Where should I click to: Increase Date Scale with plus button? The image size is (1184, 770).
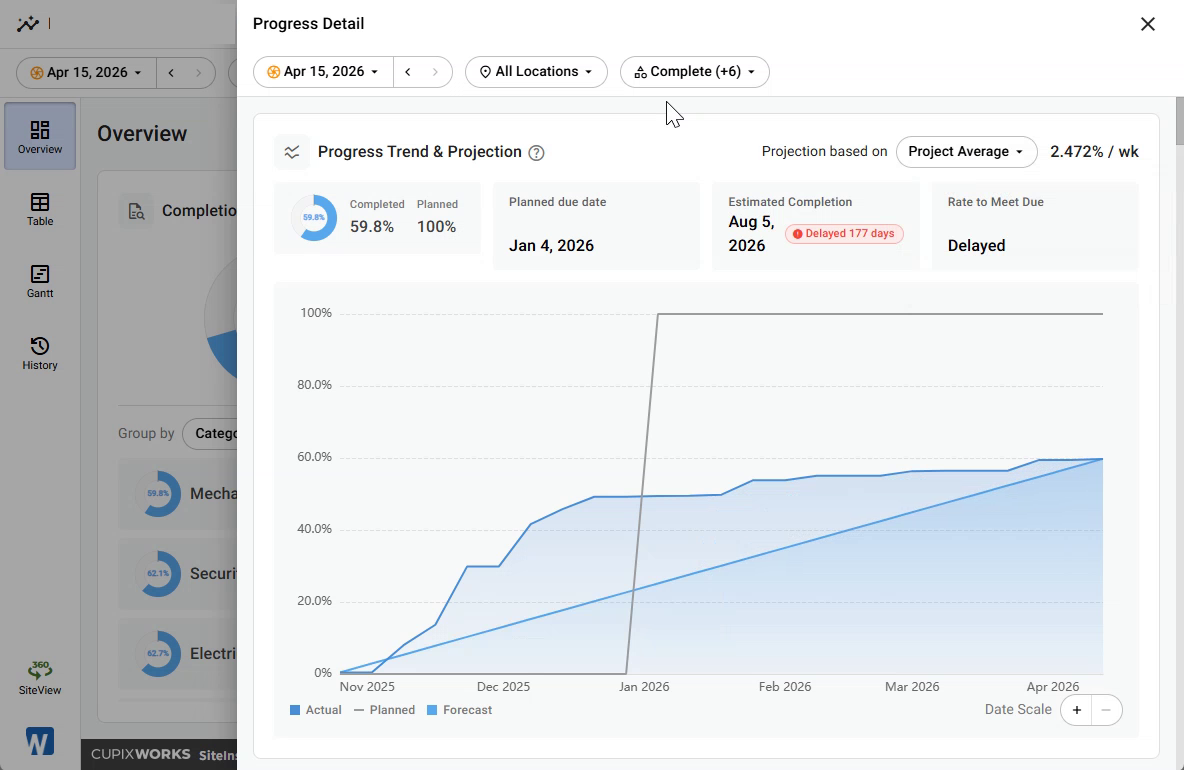pos(1077,710)
